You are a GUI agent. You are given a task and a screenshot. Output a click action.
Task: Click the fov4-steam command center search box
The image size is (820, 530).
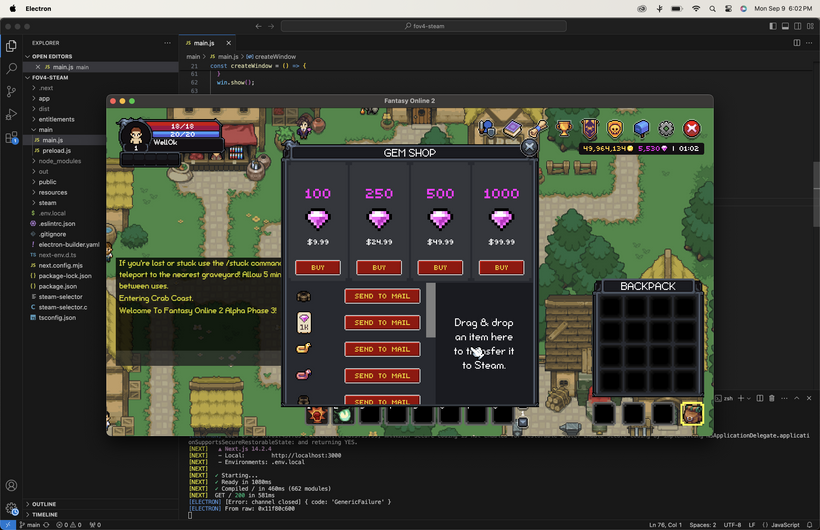click(x=424, y=26)
